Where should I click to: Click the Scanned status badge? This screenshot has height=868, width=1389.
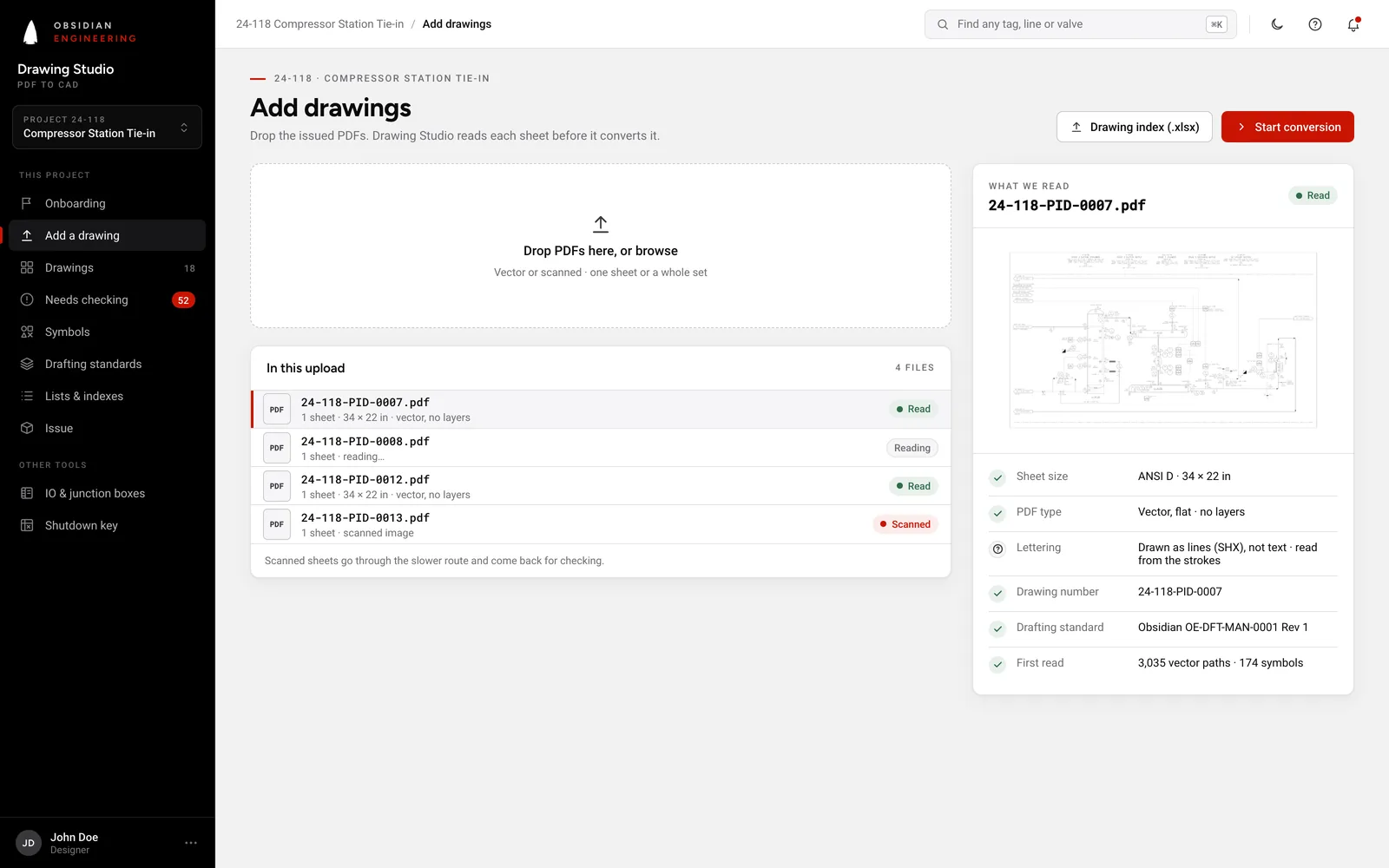(x=905, y=524)
